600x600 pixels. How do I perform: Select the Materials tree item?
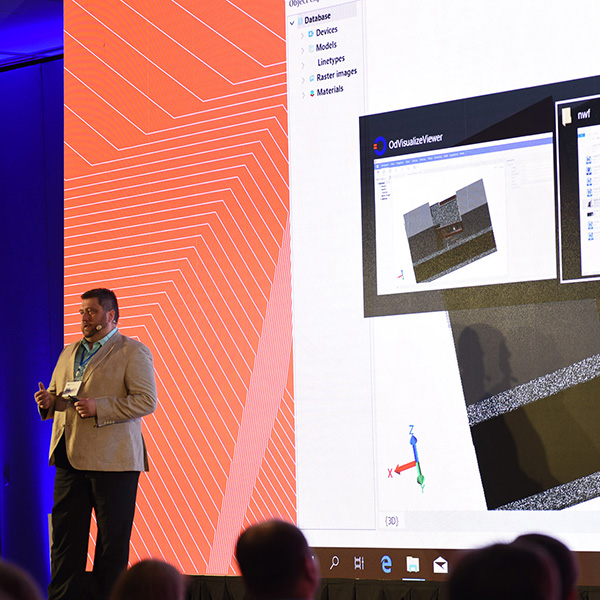pyautogui.click(x=330, y=91)
